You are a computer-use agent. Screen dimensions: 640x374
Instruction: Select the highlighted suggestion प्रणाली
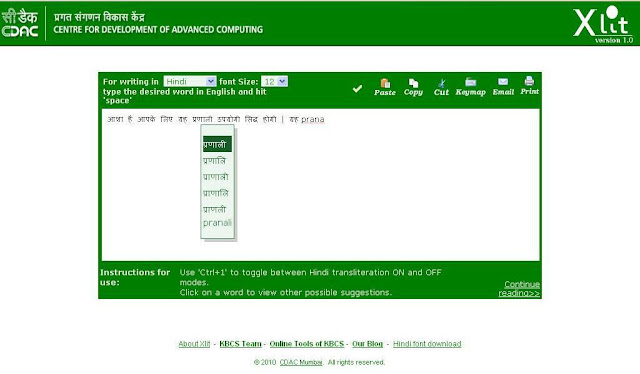click(x=217, y=144)
